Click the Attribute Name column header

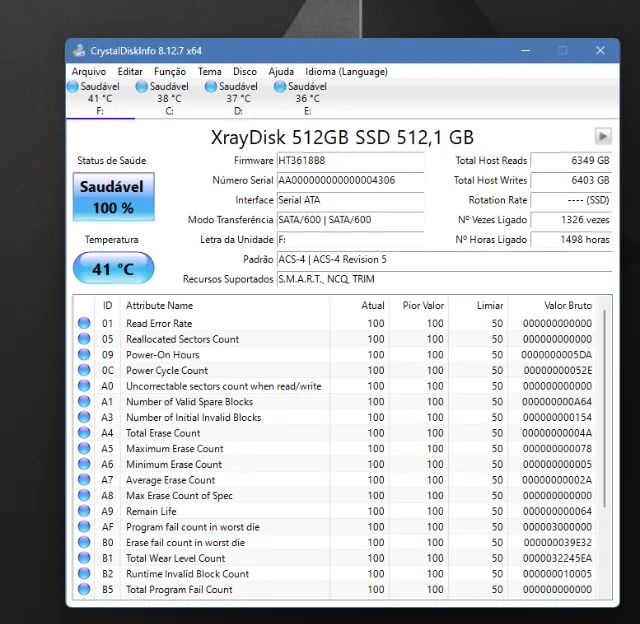[x=224, y=305]
